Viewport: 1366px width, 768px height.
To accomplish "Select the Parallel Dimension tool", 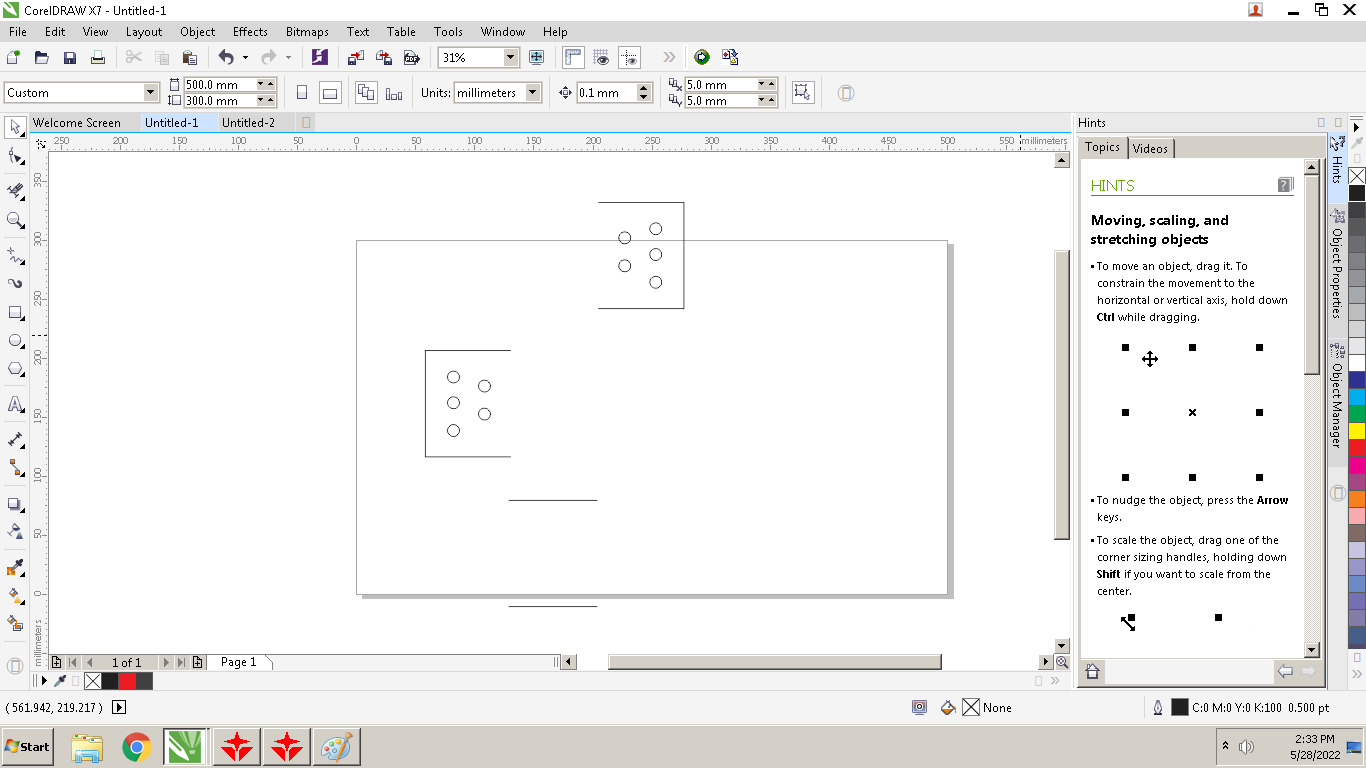I will 15,439.
